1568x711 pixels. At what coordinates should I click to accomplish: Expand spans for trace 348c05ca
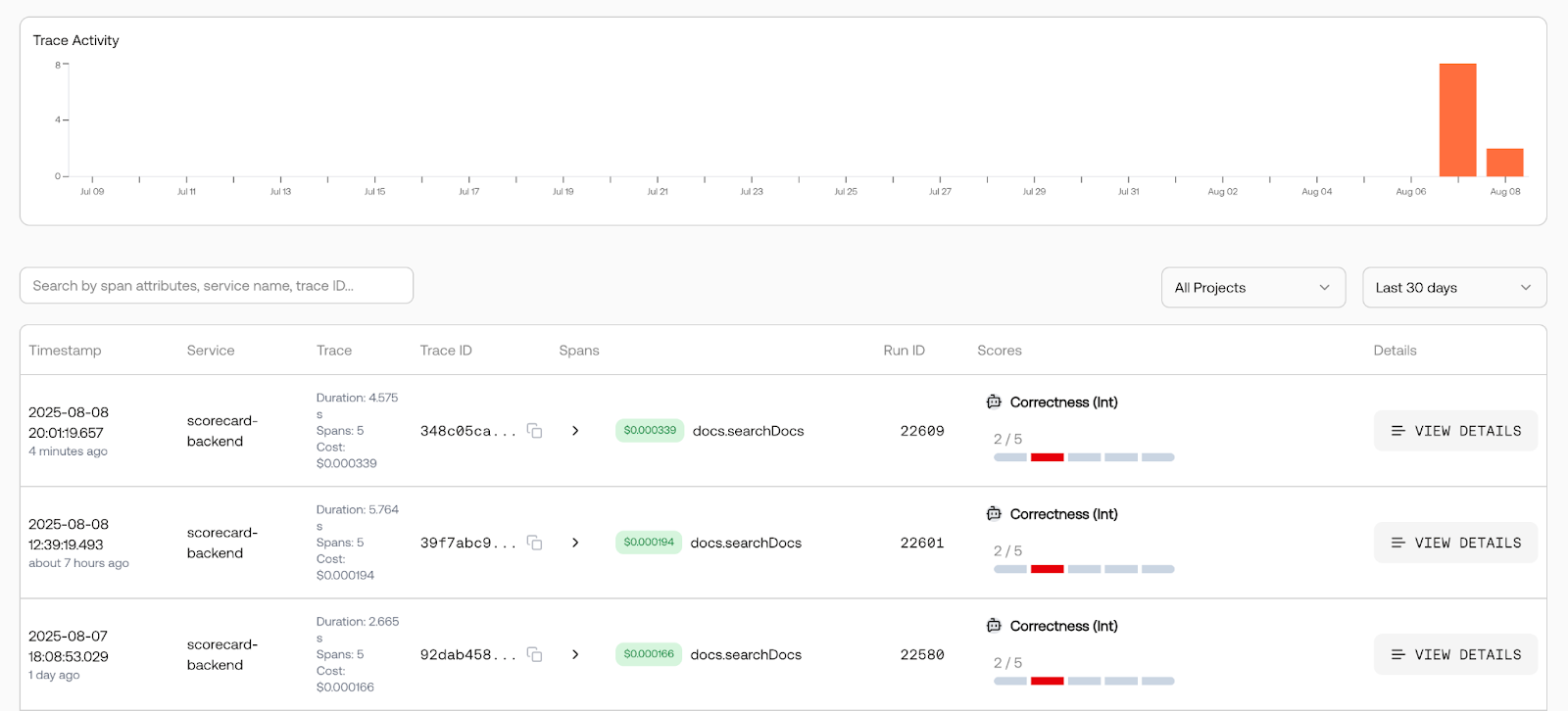coord(575,431)
